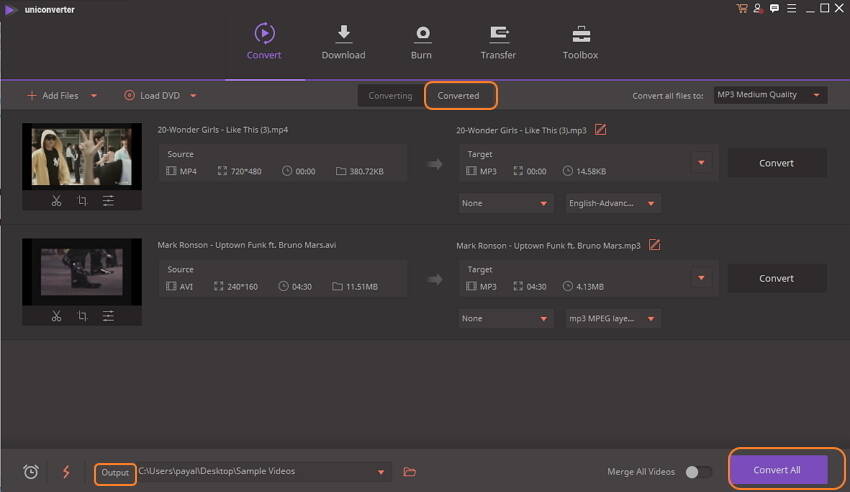850x492 pixels.
Task: Open target format arrow for Mark Ronson file
Action: click(701, 278)
